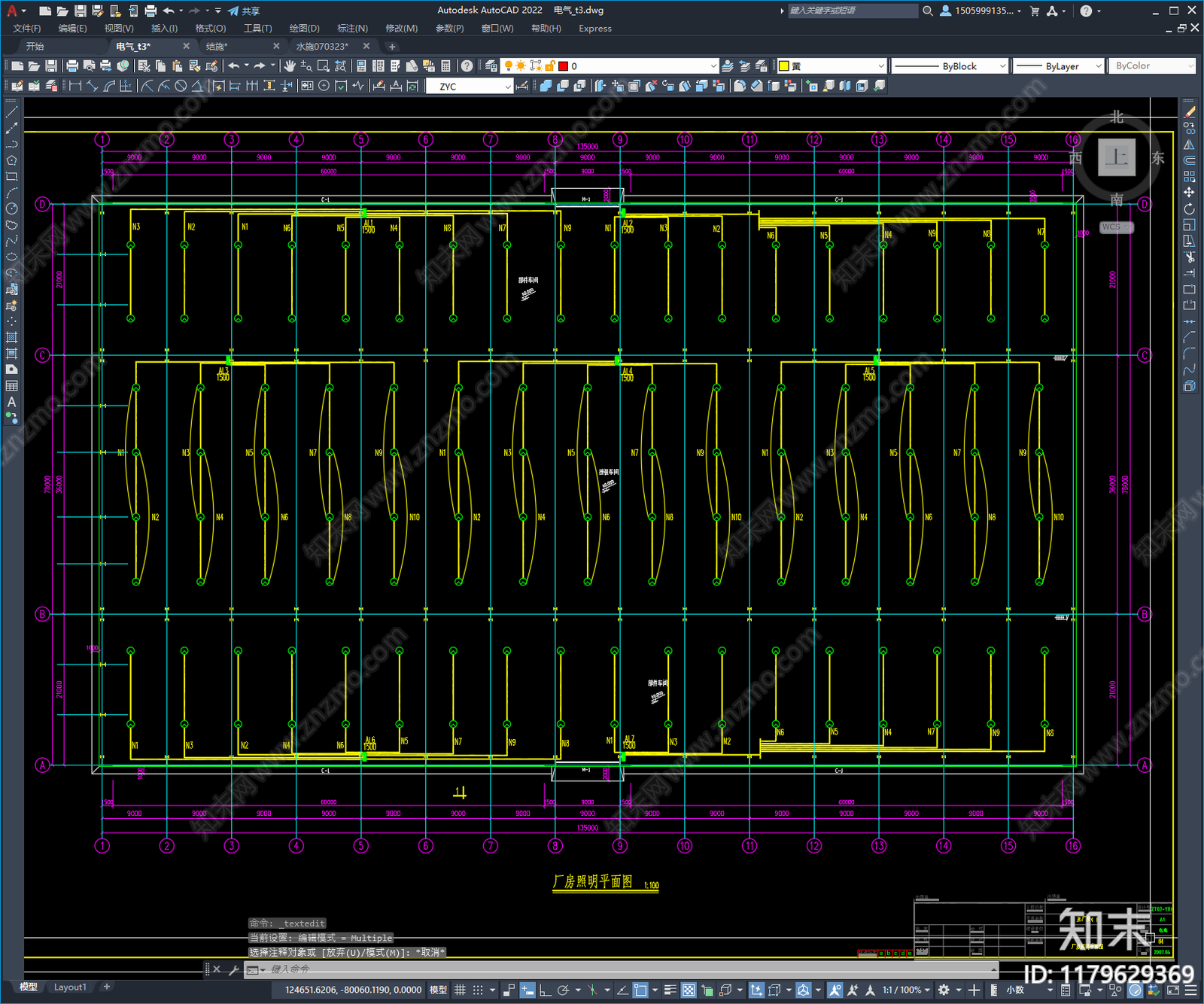This screenshot has height=1004, width=1204.
Task: Open the Layer Properties Manager
Action: tap(491, 66)
